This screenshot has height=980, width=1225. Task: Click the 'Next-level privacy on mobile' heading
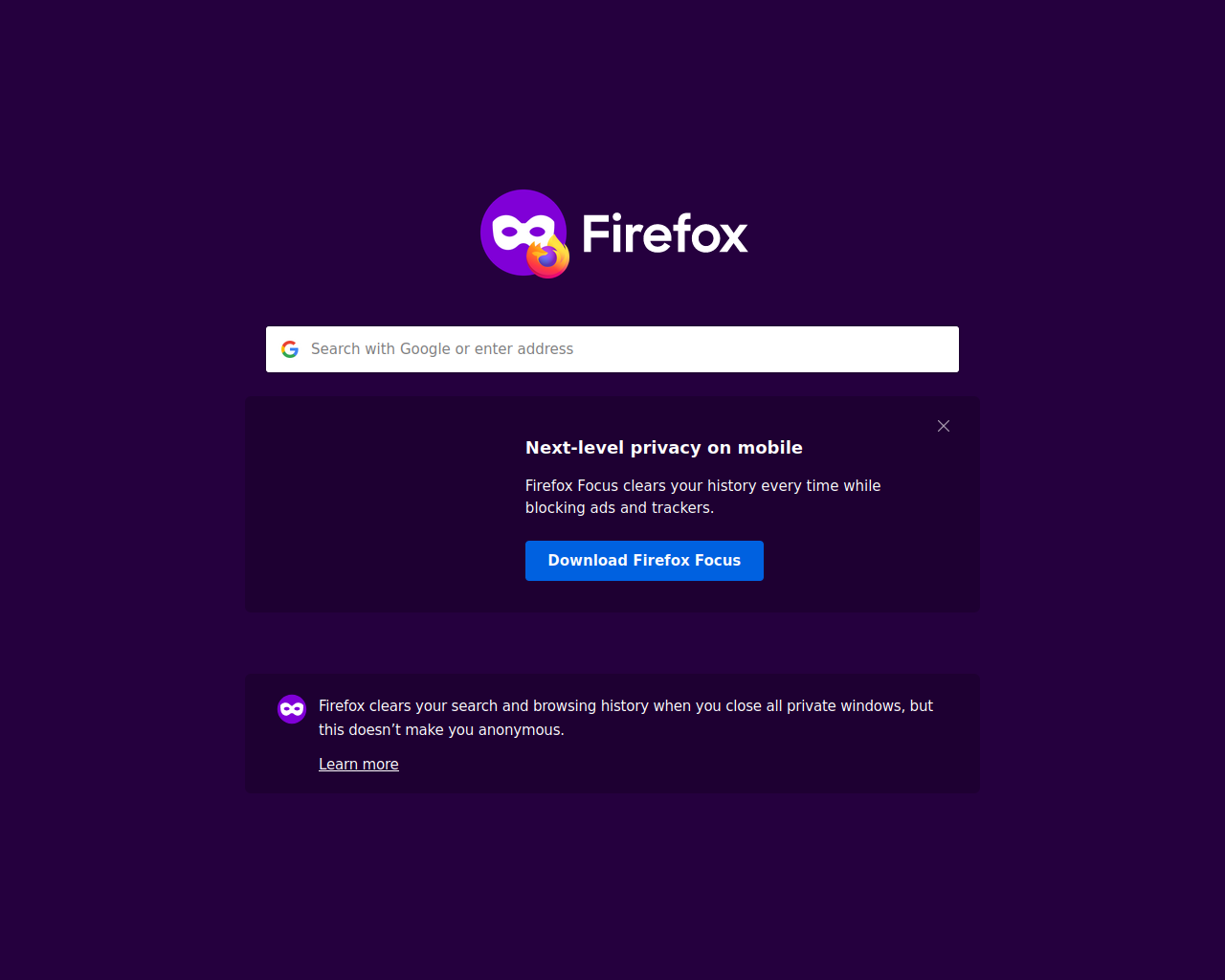[x=664, y=448]
